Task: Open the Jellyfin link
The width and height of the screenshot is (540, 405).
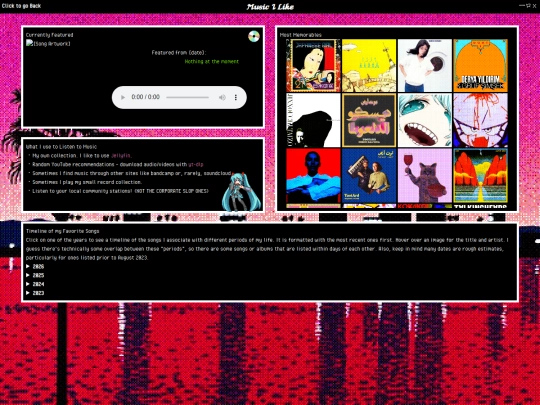Action: tap(121, 156)
